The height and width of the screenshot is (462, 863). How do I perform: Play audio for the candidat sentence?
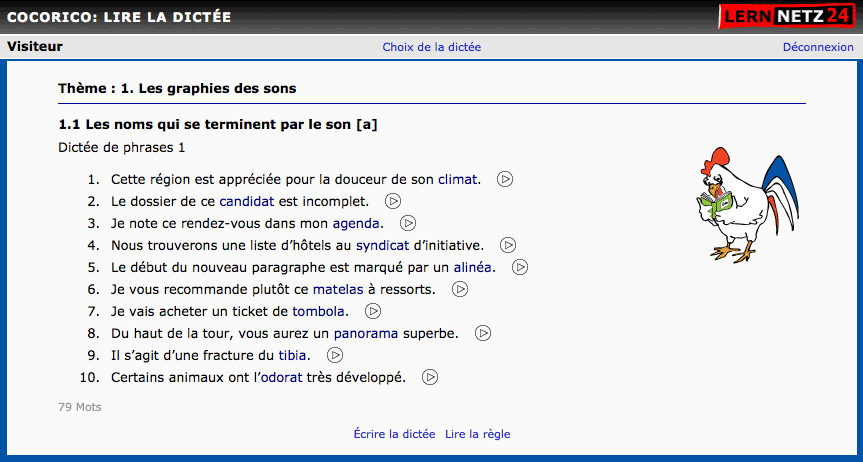tap(392, 201)
